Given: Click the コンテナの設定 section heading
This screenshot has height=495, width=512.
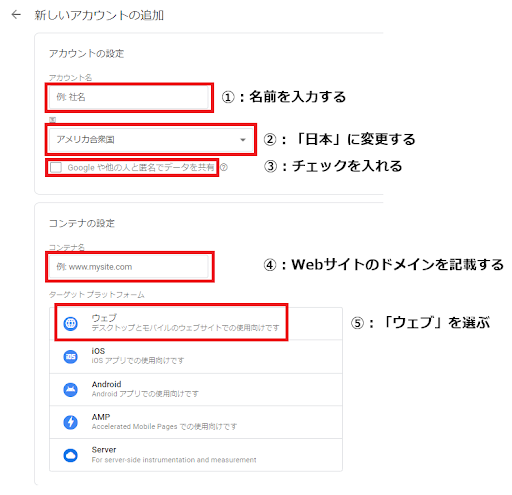Looking at the screenshot, I should point(82,223).
